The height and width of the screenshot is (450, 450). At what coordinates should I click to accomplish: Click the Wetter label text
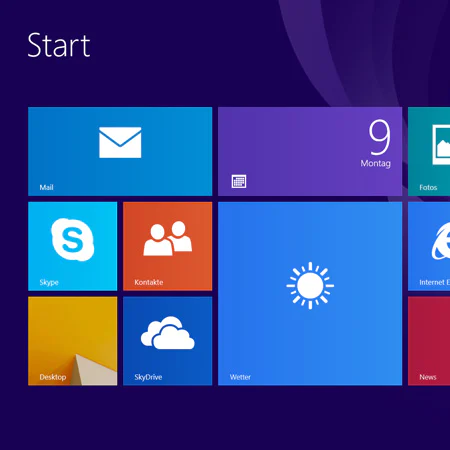[240, 377]
